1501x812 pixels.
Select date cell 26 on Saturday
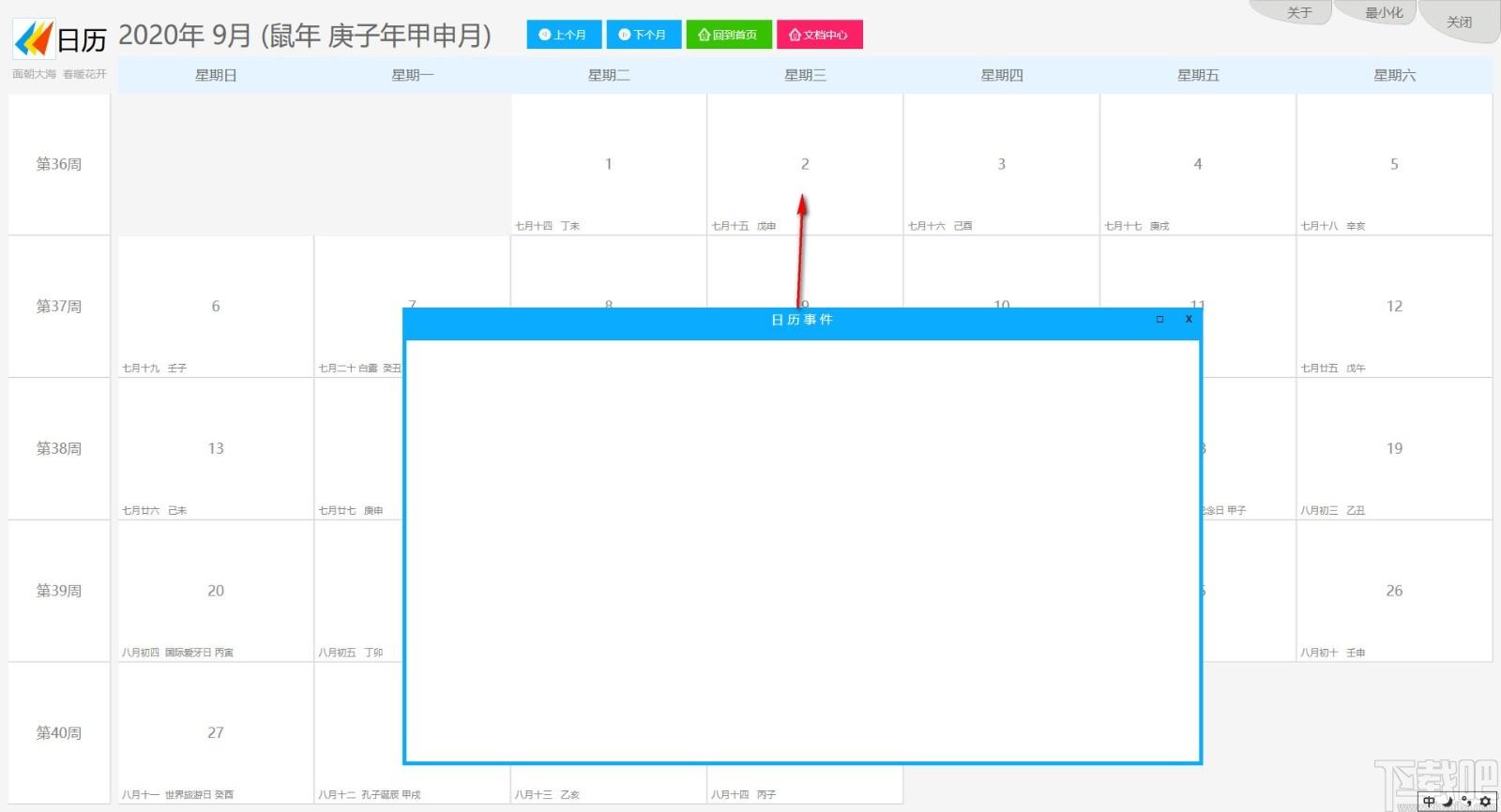(x=1394, y=591)
